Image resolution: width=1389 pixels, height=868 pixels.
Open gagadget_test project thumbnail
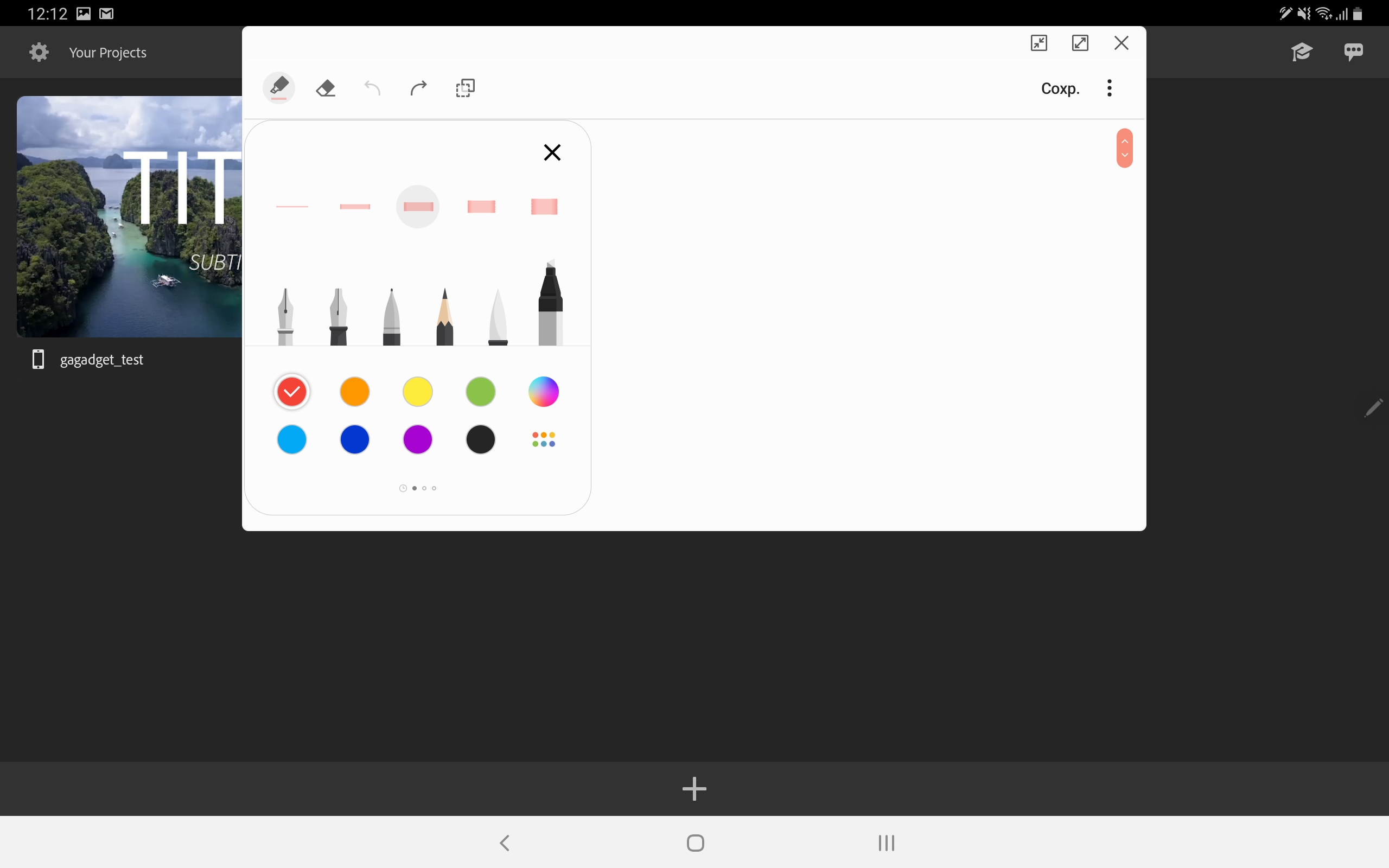(129, 216)
